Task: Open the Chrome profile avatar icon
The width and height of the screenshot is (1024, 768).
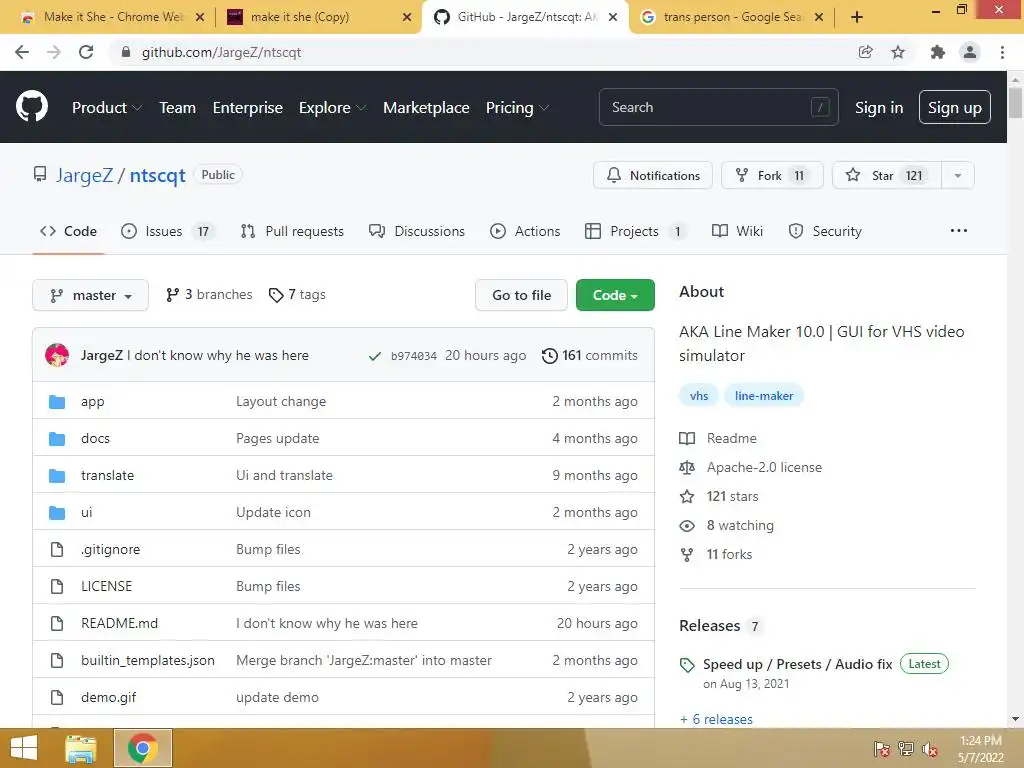Action: (x=970, y=52)
